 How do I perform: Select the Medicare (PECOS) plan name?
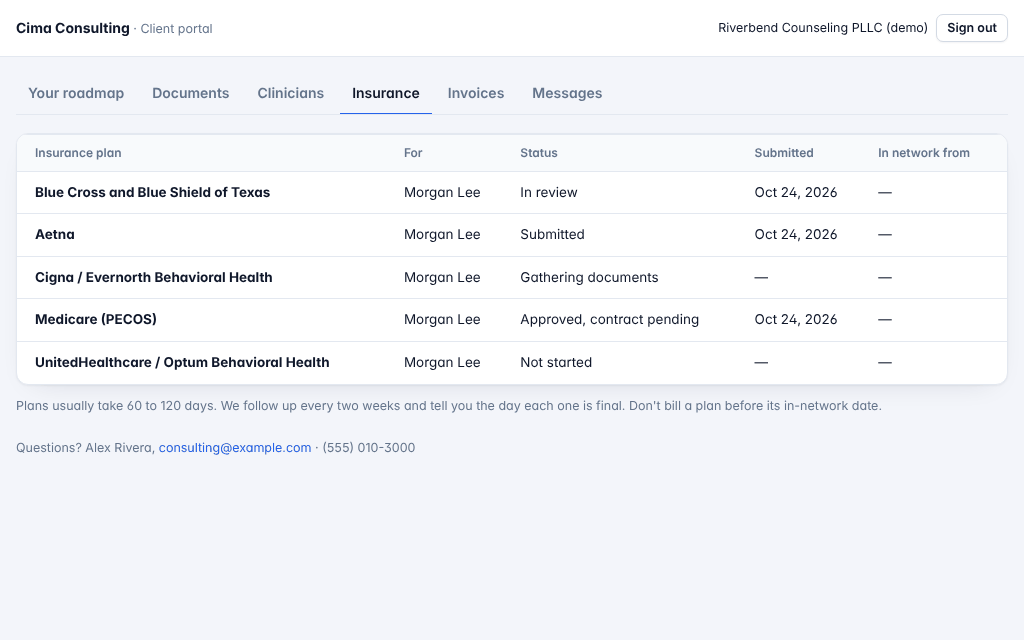click(96, 319)
